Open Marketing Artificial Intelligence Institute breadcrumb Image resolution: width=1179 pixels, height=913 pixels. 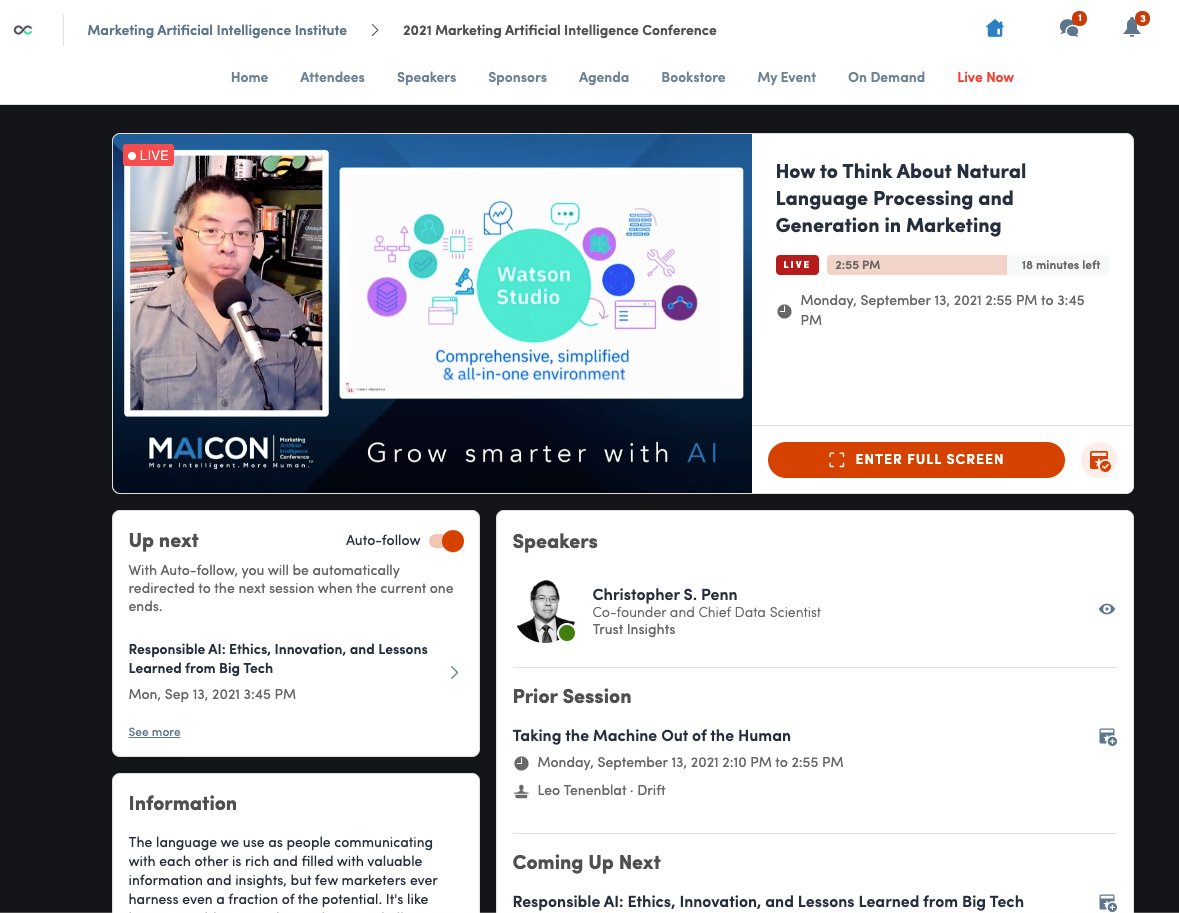click(x=217, y=30)
